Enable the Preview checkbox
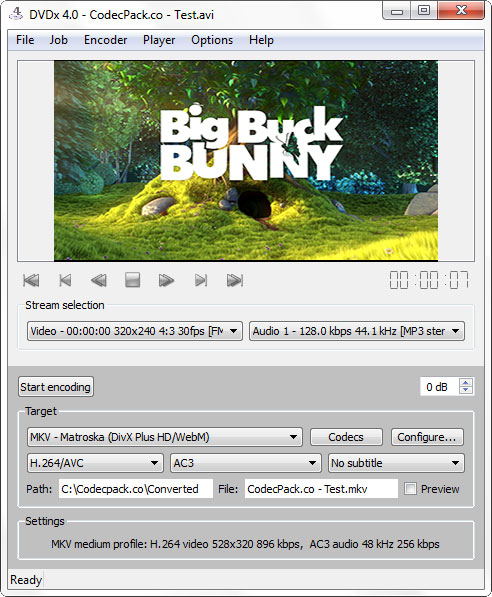The height and width of the screenshot is (597, 492). click(x=410, y=488)
